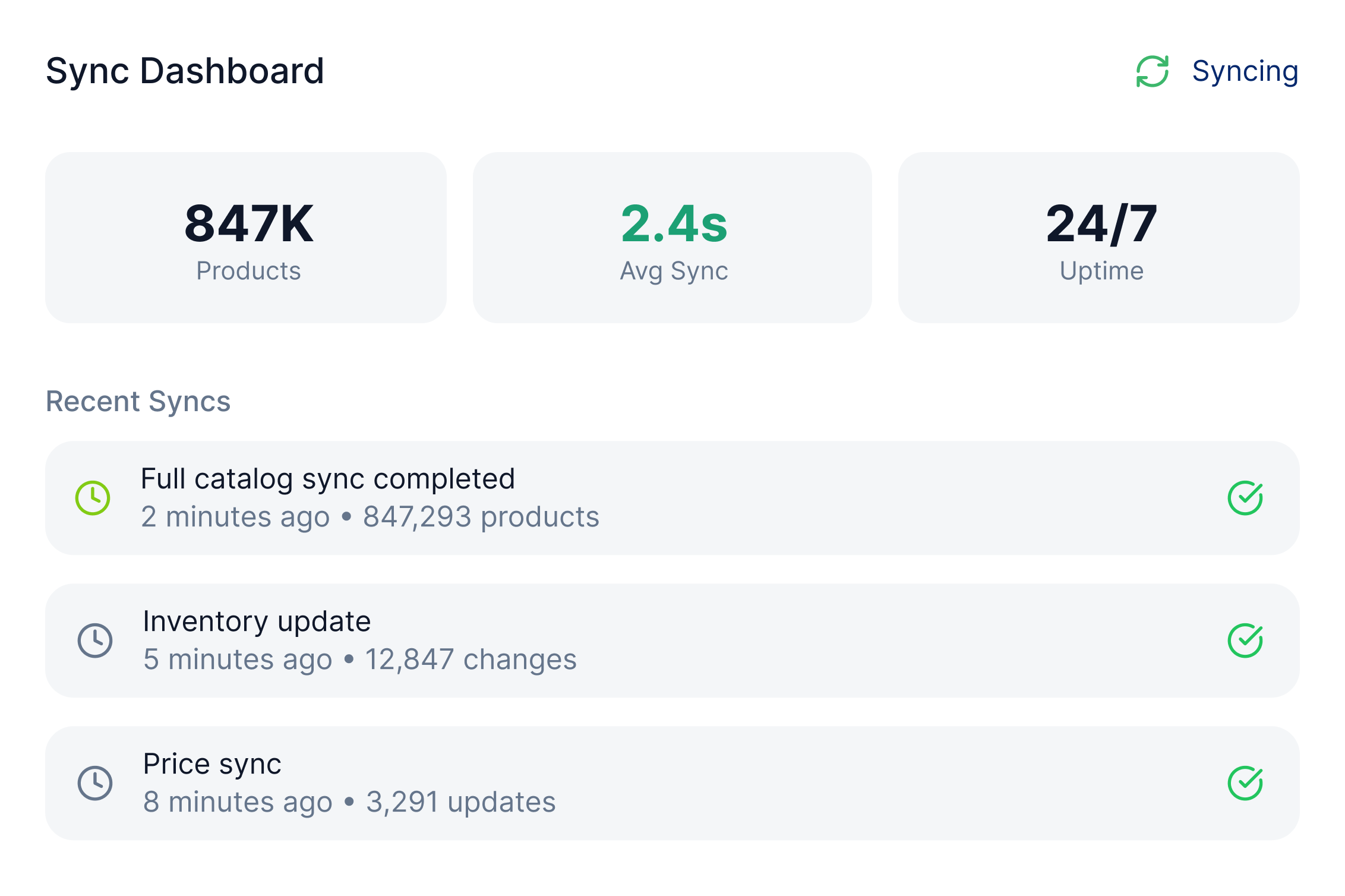Click the checkmark on Full catalog sync row
This screenshot has width=1345, height=896.
(x=1245, y=498)
